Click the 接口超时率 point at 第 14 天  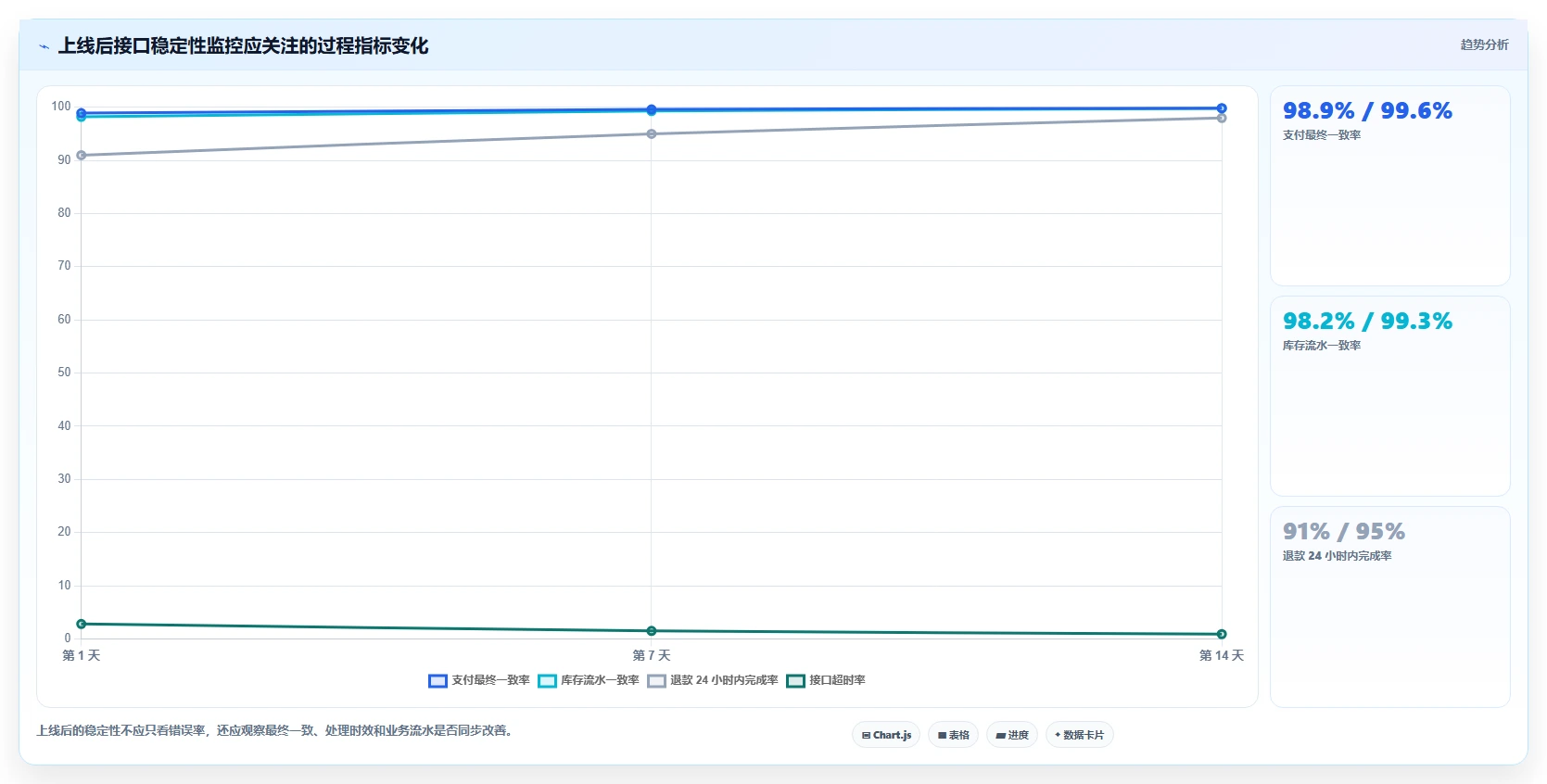1222,634
